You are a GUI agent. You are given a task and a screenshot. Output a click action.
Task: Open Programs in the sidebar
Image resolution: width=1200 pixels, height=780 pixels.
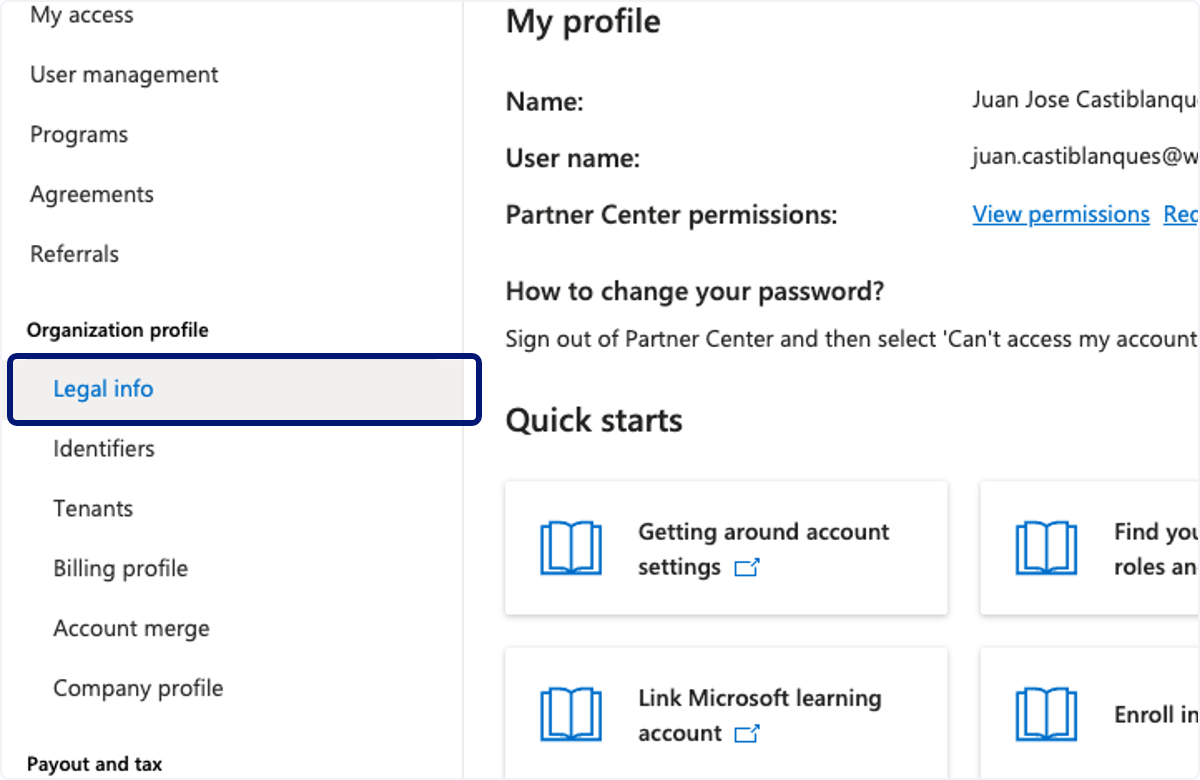click(79, 135)
